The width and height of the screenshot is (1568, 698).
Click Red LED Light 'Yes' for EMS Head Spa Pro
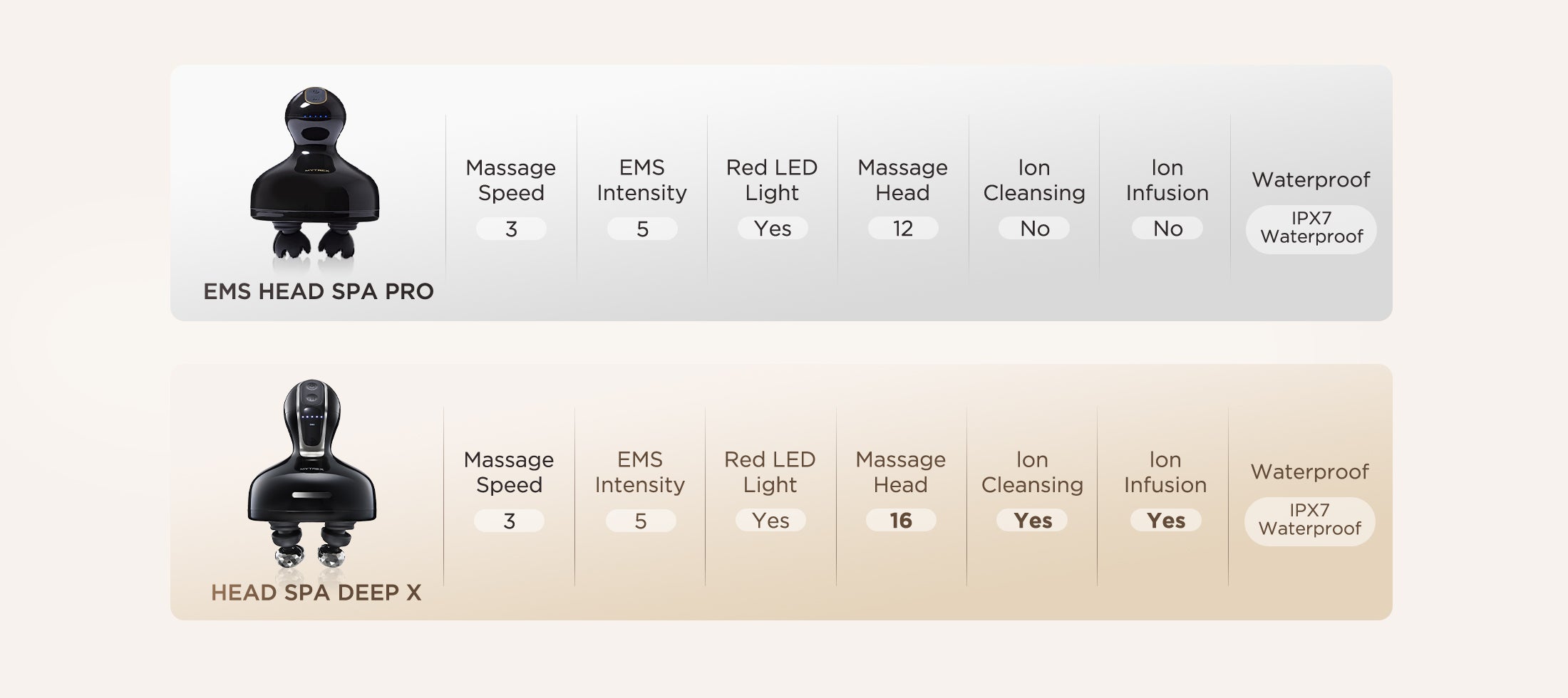772,229
